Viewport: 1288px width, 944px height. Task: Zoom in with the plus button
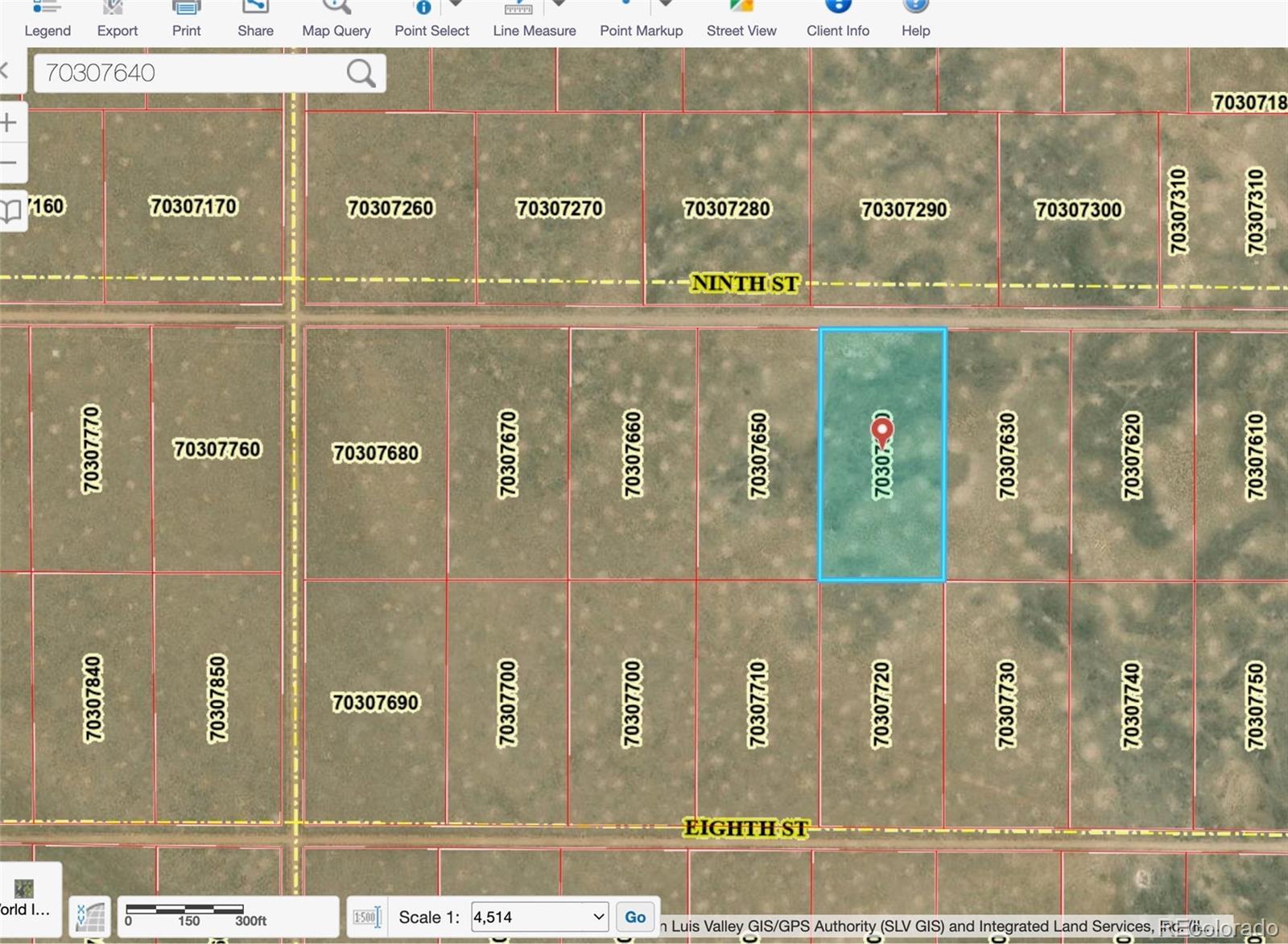pyautogui.click(x=9, y=123)
